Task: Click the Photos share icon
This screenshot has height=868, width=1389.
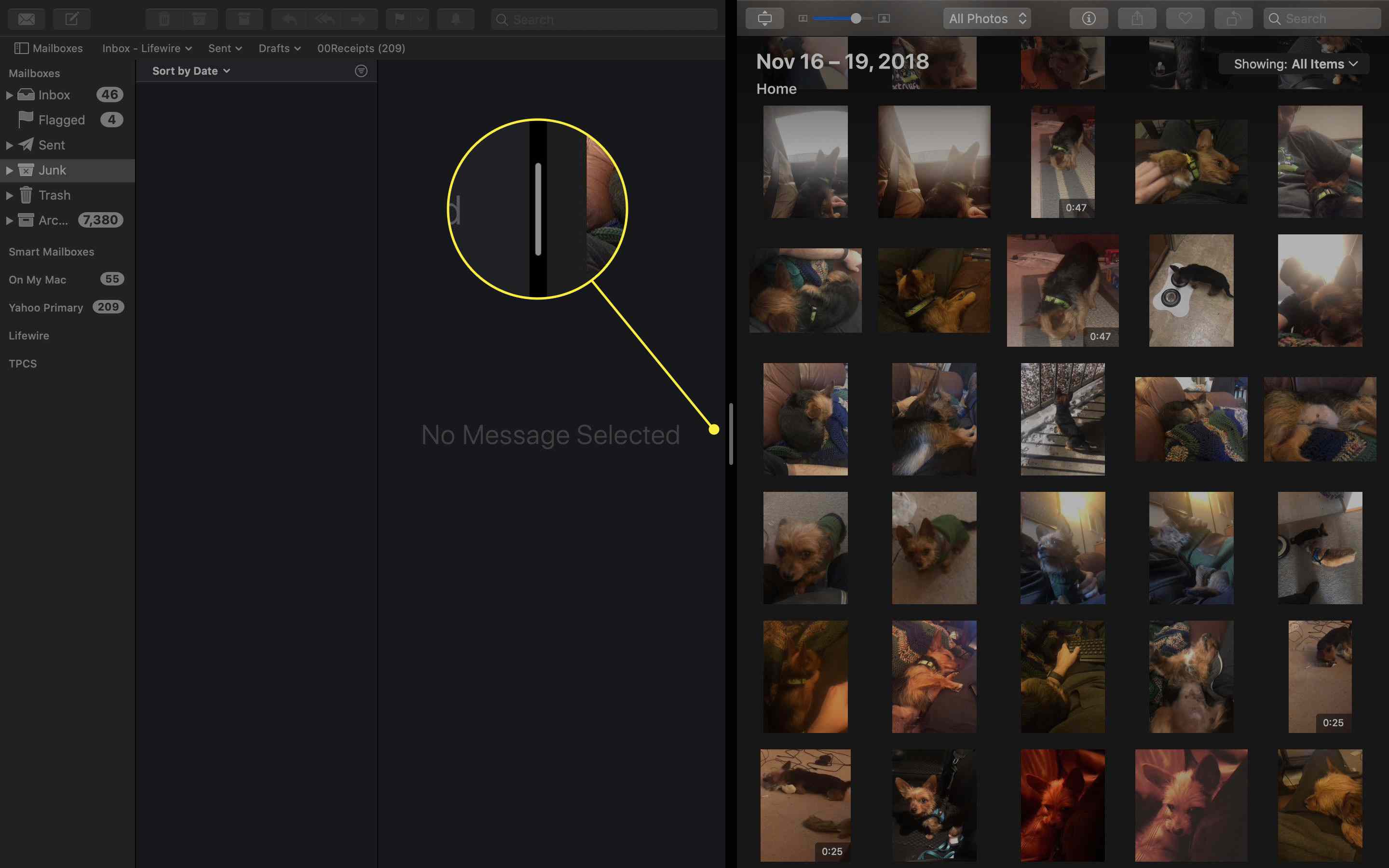Action: [1137, 18]
